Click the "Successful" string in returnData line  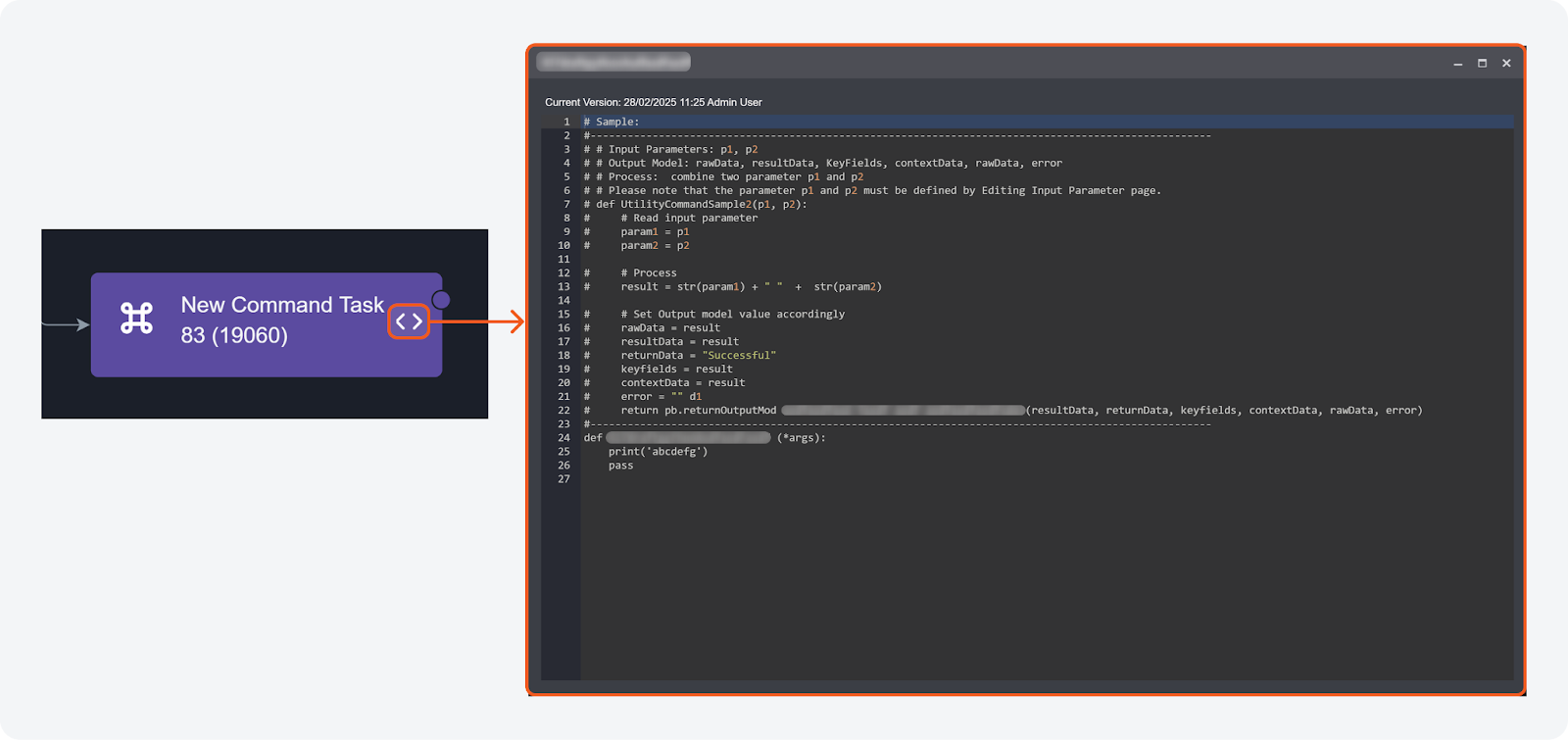[x=738, y=356]
